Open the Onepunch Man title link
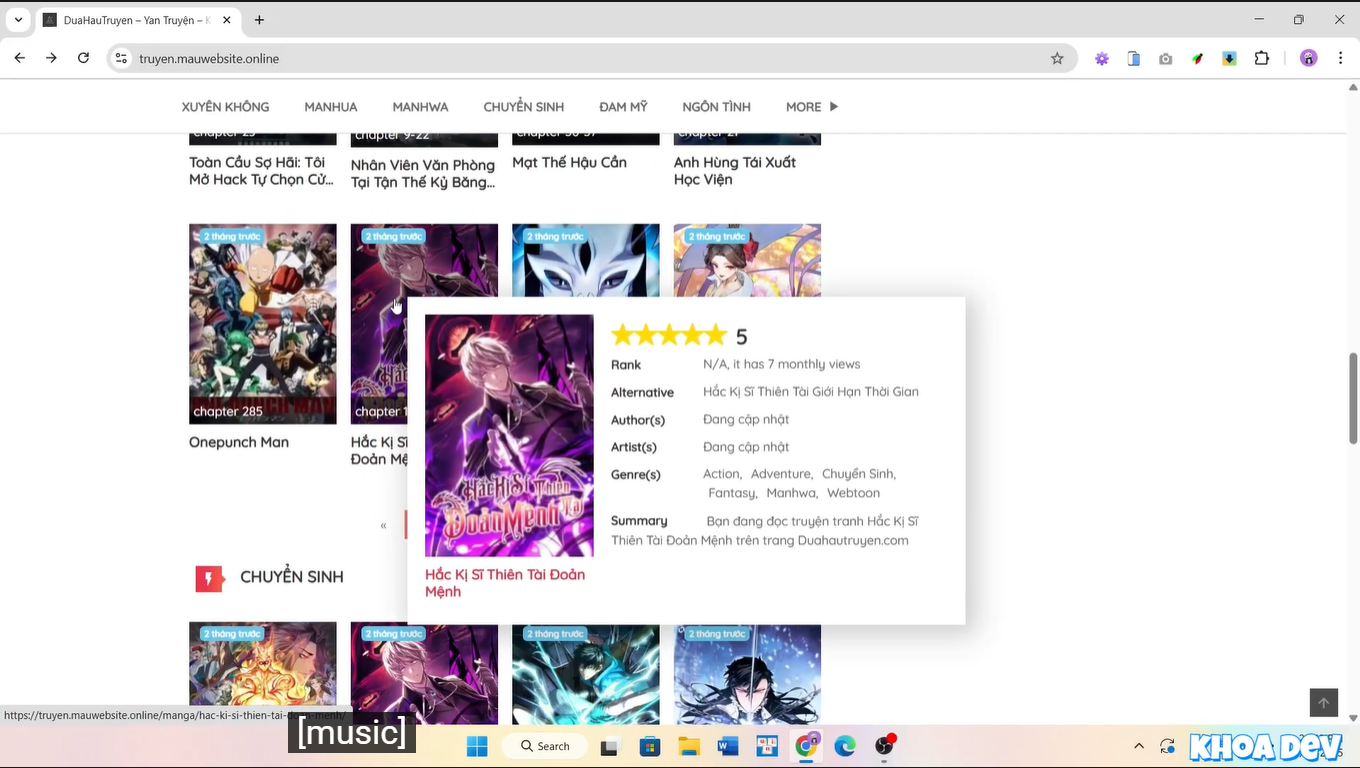 239,442
